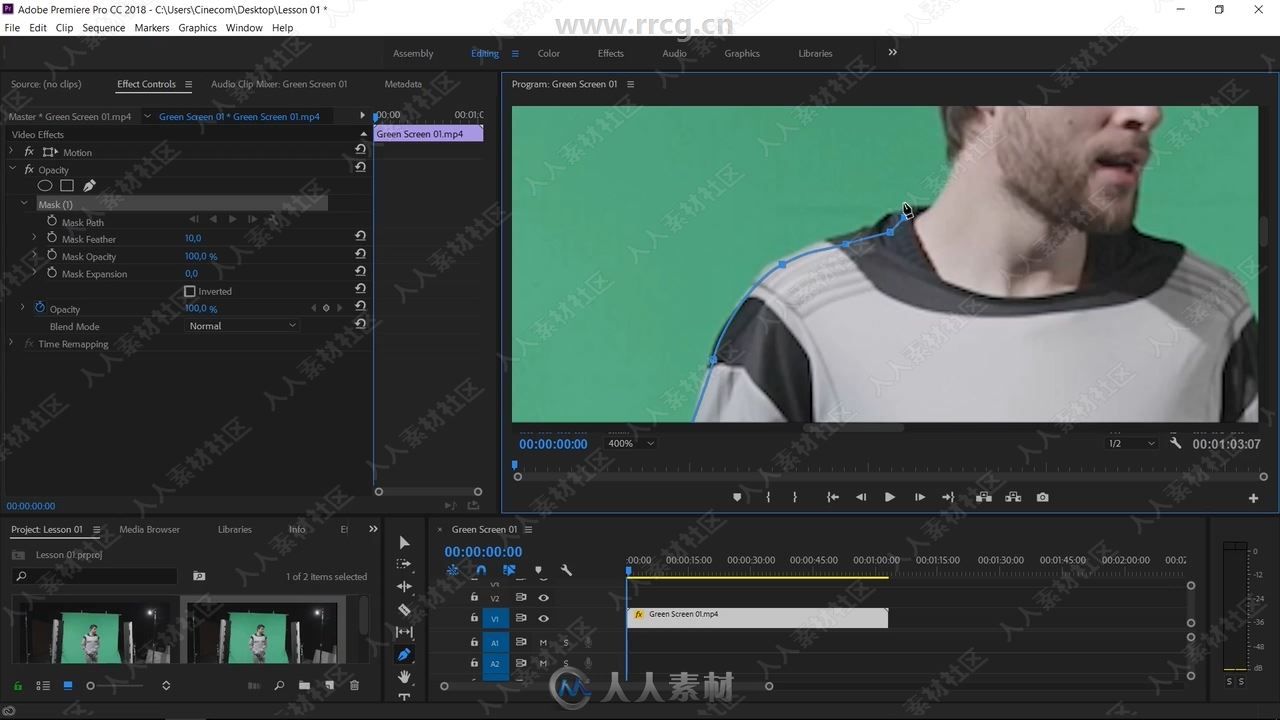Screen dimensions: 1280x720
Task: Toggle animation stopwatch for Mask Feather
Action: 52,238
